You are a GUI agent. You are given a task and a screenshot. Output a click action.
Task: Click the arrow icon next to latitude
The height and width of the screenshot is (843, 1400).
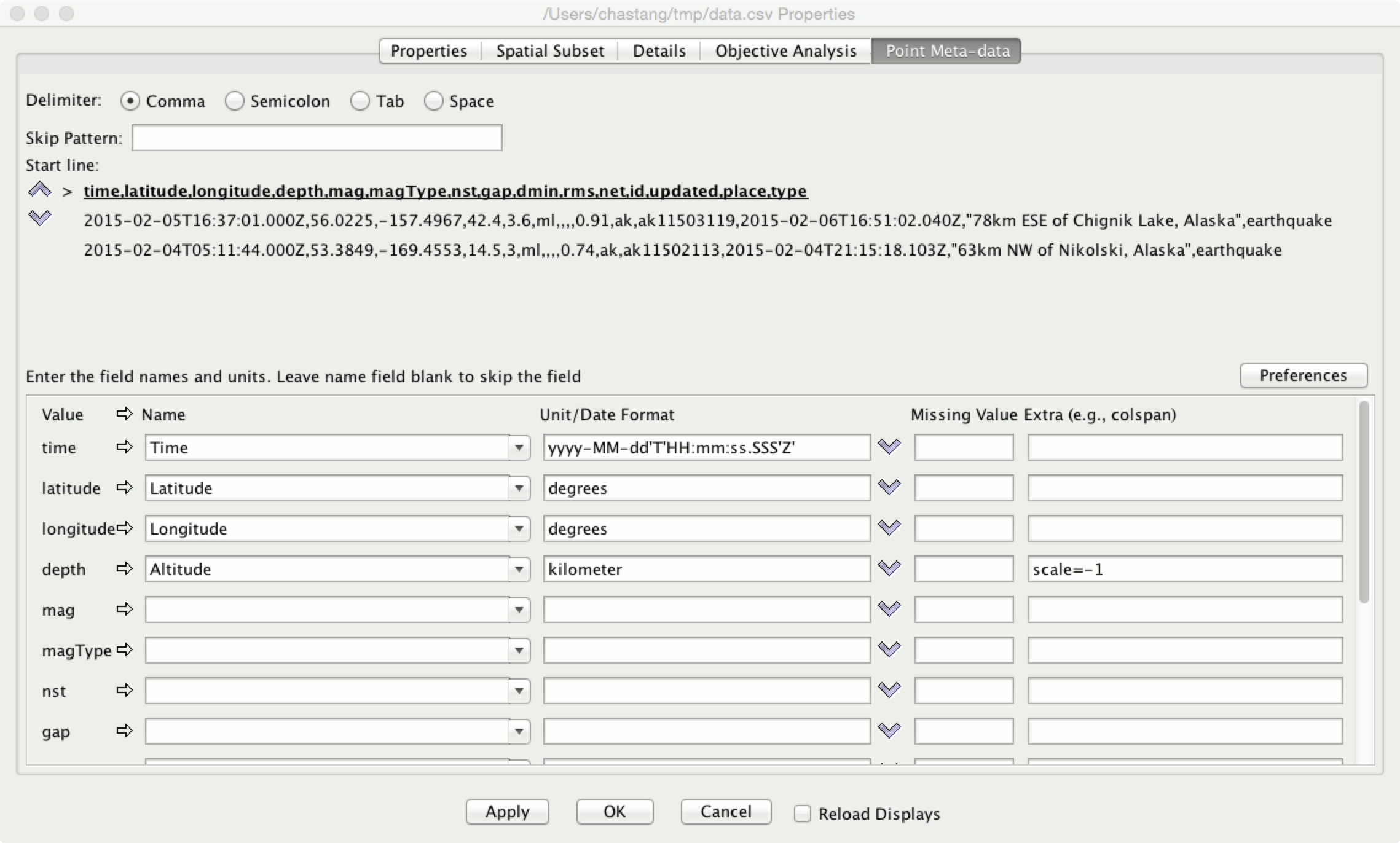click(125, 488)
